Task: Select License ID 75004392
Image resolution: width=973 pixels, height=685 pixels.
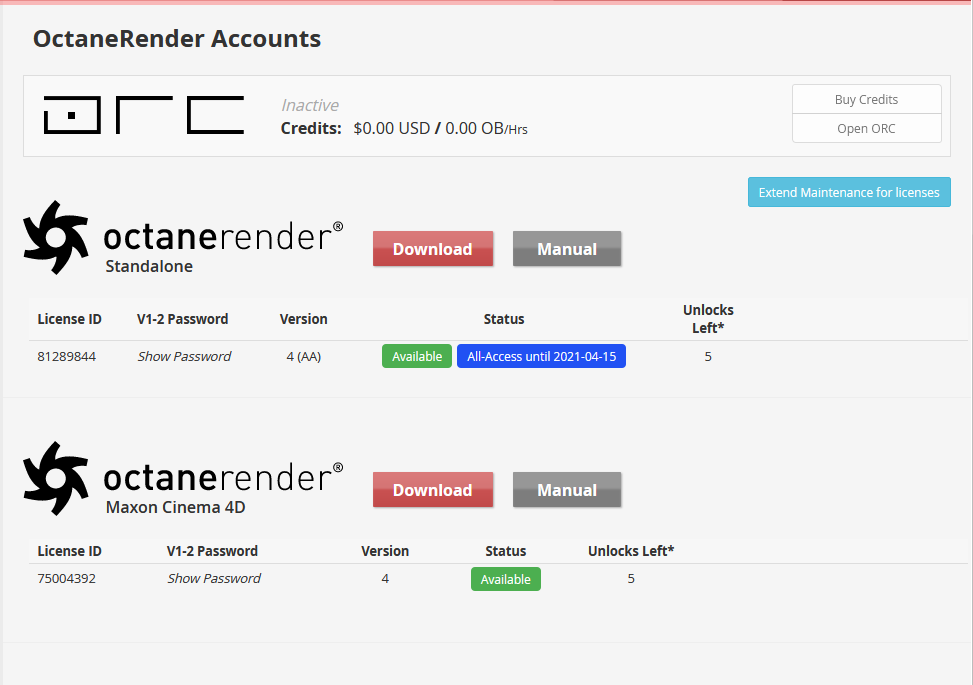Action: point(66,578)
